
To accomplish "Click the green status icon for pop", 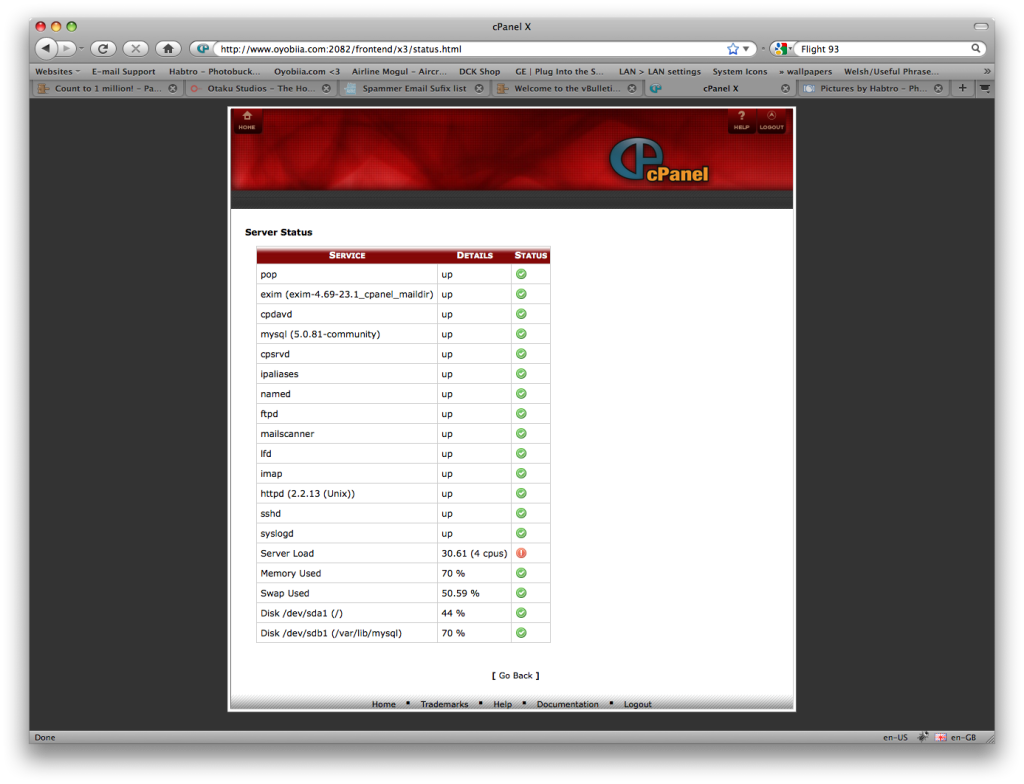I will (x=521, y=274).
